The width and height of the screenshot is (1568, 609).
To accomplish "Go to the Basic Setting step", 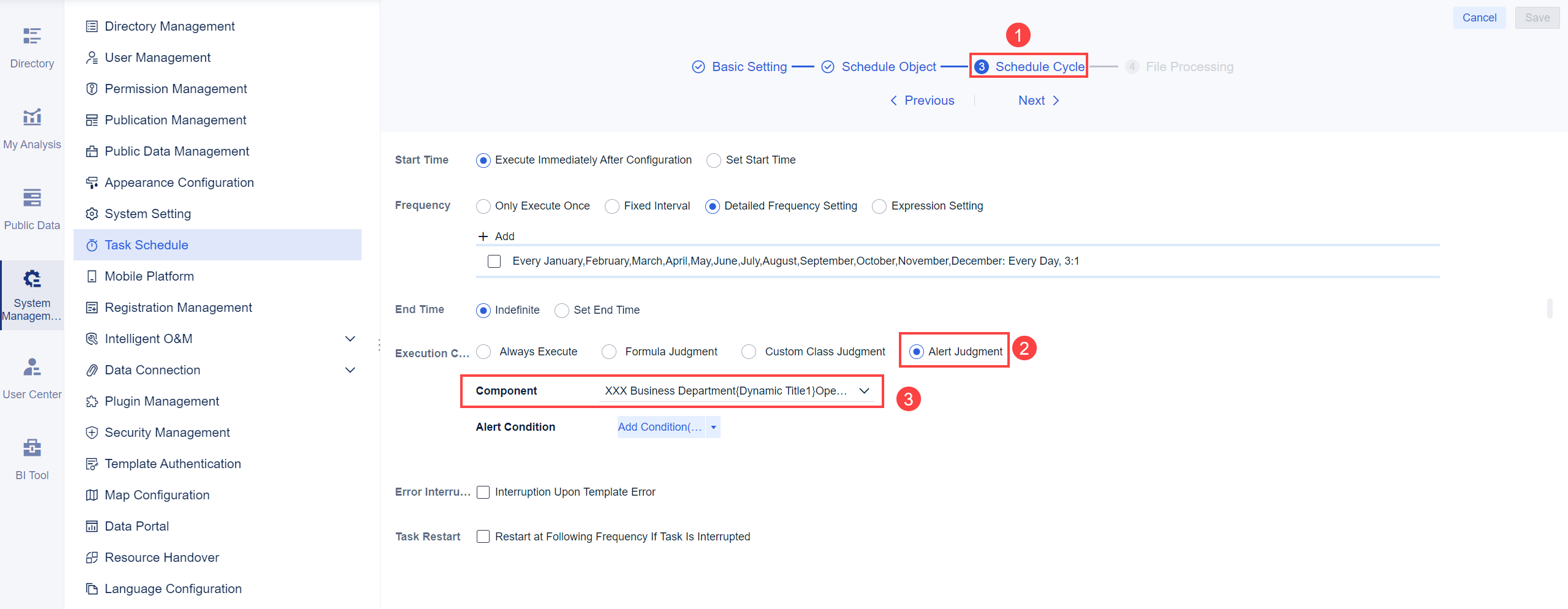I will (739, 67).
